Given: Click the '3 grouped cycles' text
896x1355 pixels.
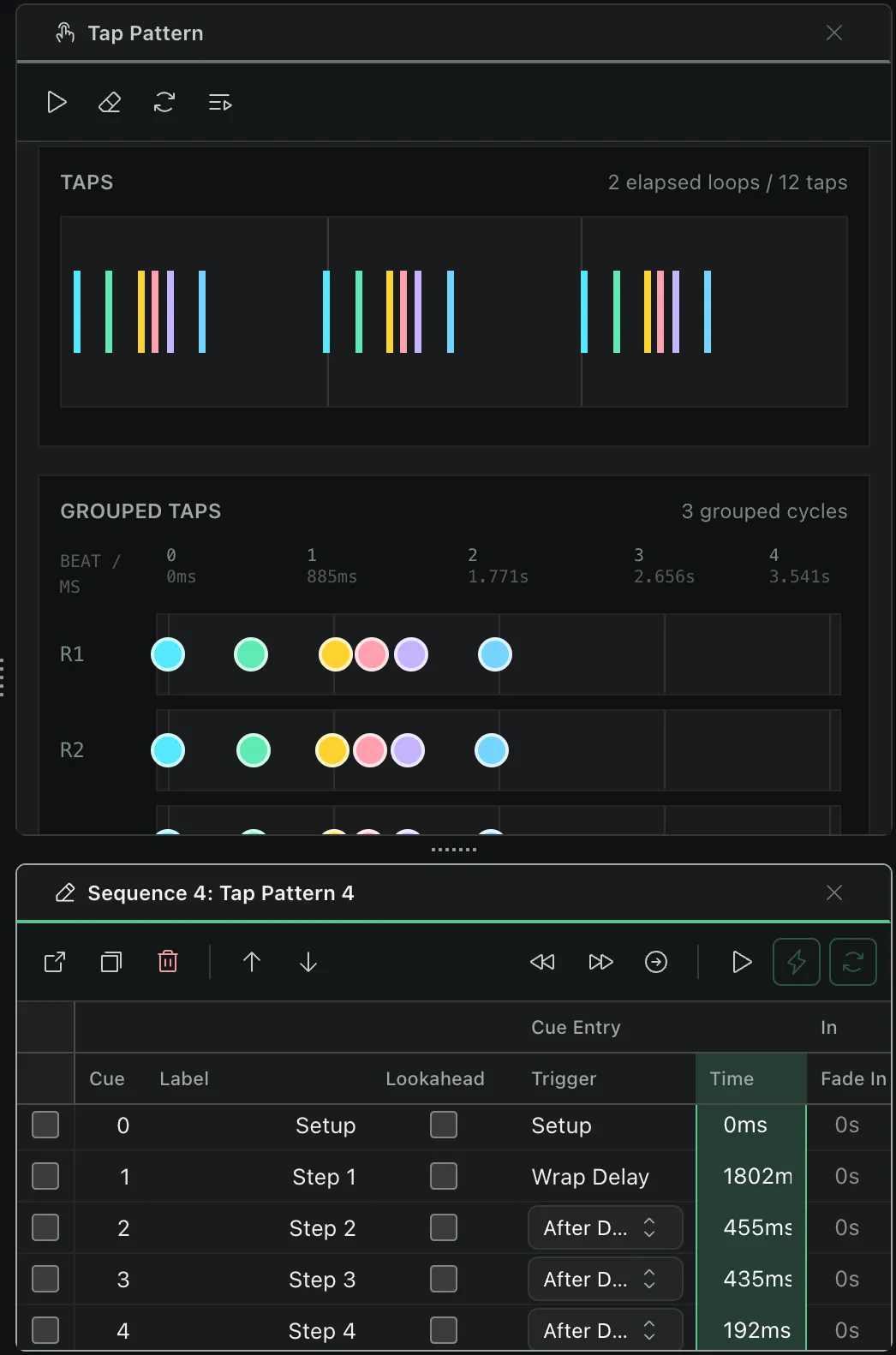Looking at the screenshot, I should click(764, 511).
